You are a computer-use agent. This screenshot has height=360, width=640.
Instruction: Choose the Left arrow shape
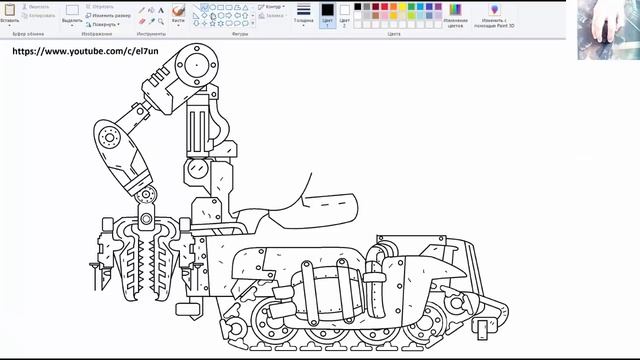(237, 16)
